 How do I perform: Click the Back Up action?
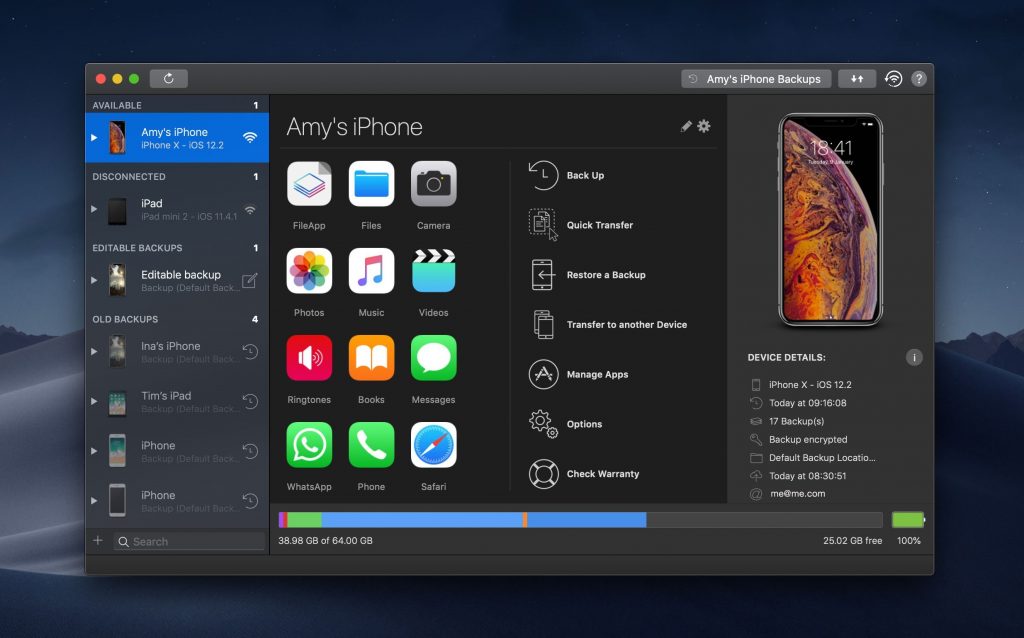(585, 175)
